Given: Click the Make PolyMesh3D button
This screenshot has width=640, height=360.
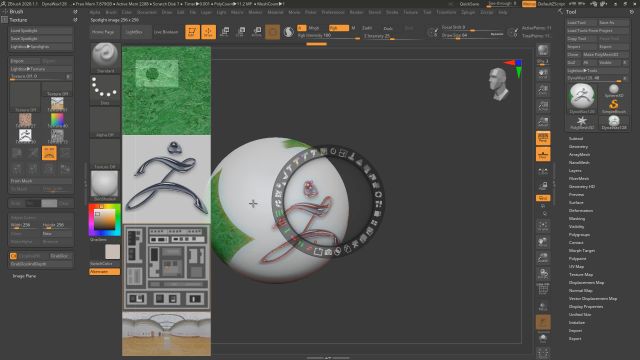Looking at the screenshot, I should (606, 55).
